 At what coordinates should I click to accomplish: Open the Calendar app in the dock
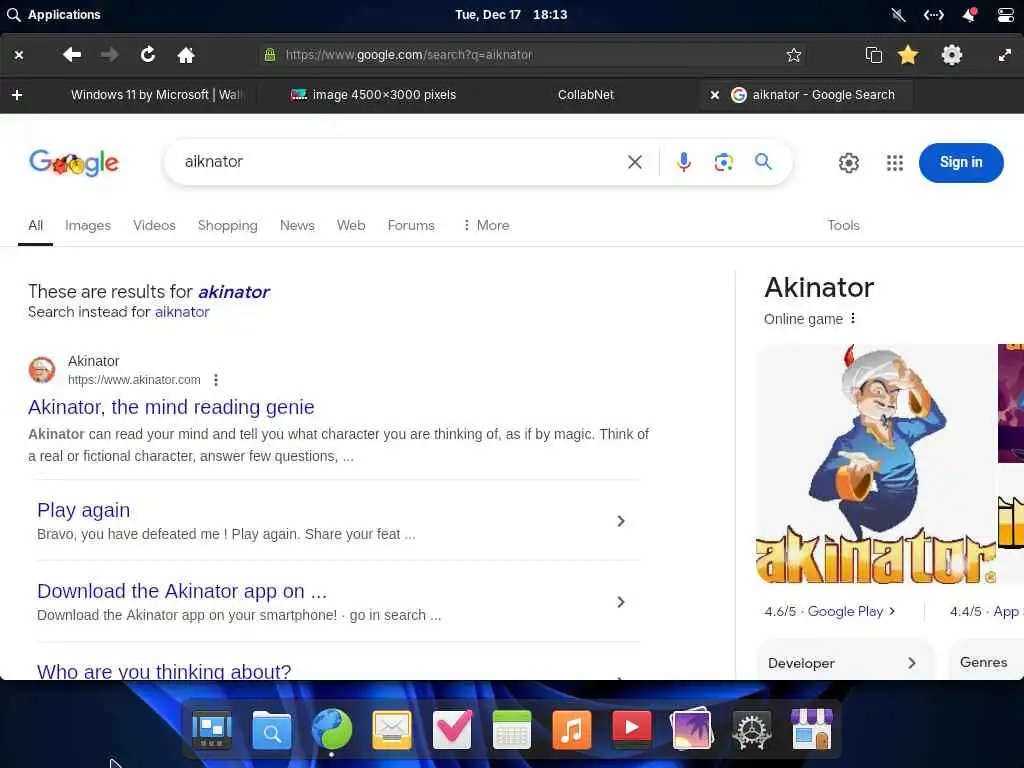coord(511,729)
